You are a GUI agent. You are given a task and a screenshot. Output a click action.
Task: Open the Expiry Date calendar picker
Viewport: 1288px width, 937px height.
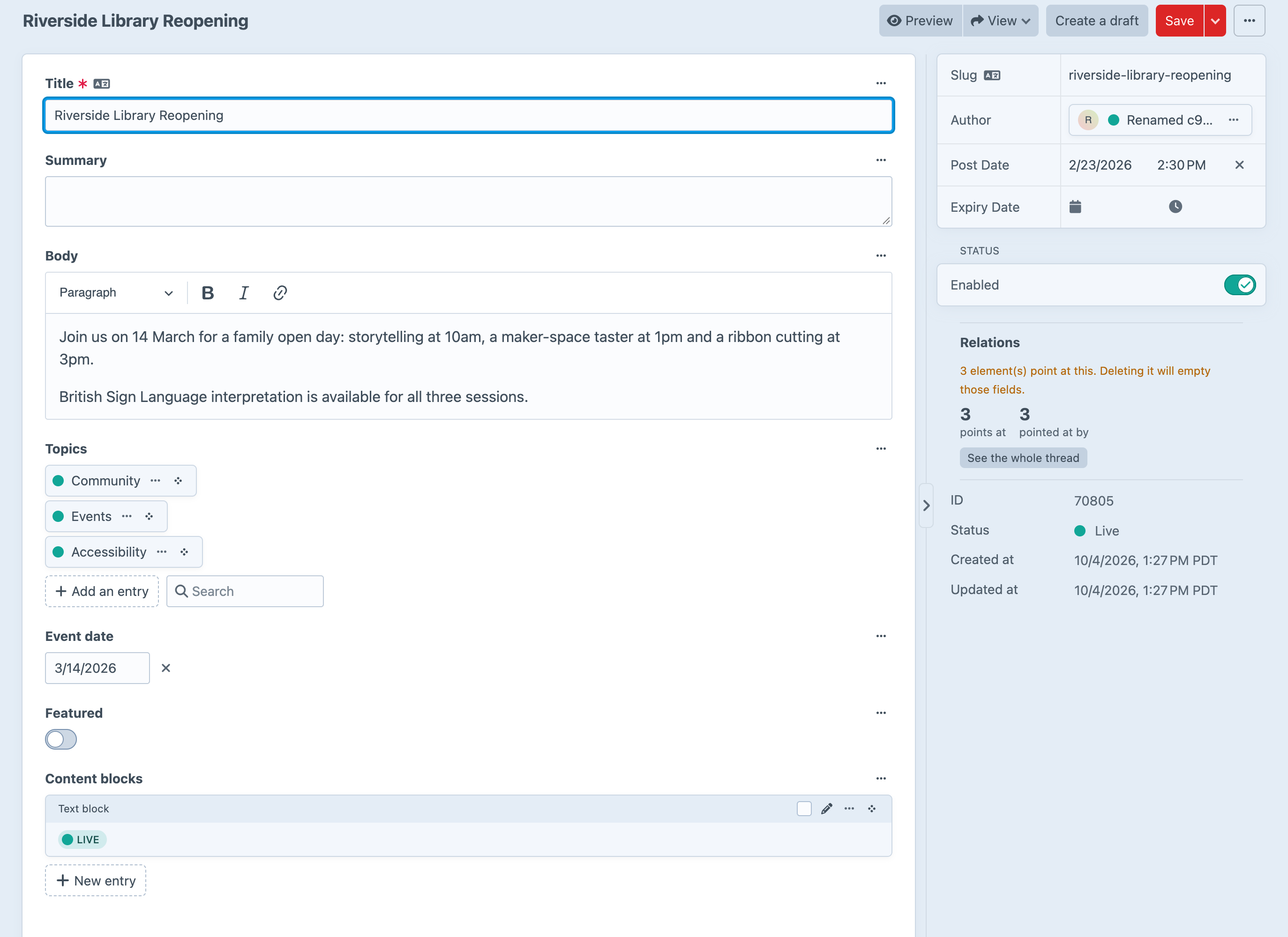pyautogui.click(x=1075, y=207)
